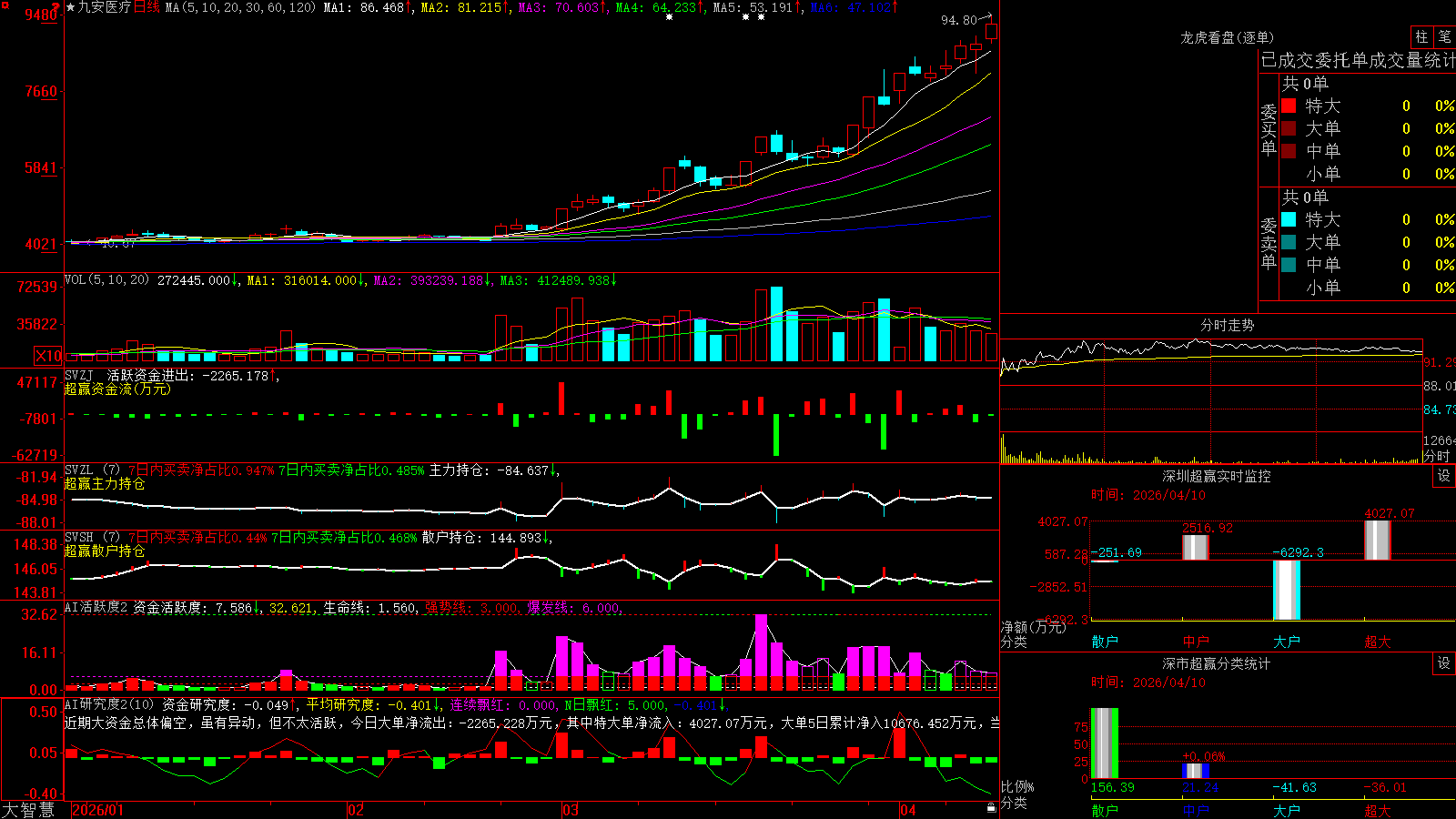Click the lock icon at the chart's bottom right
The height and width of the screenshot is (819, 1456).
tap(991, 807)
